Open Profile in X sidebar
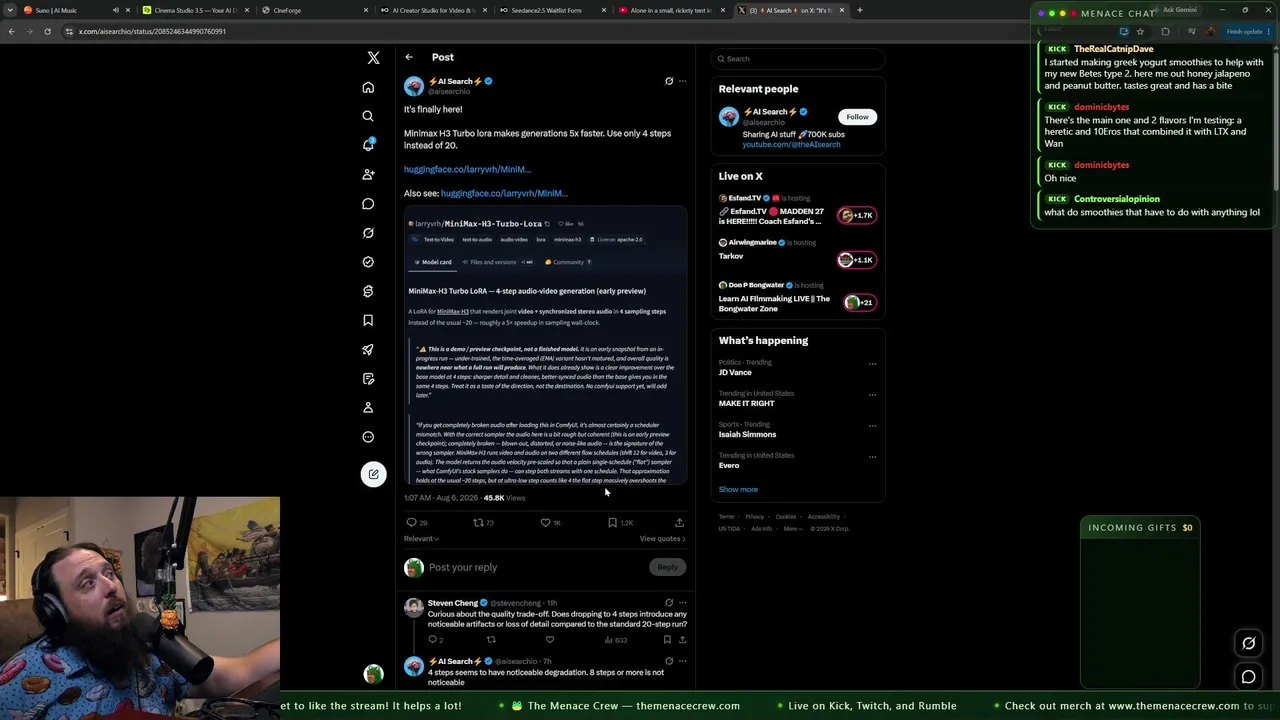Screen dimensions: 1280x720 368,407
